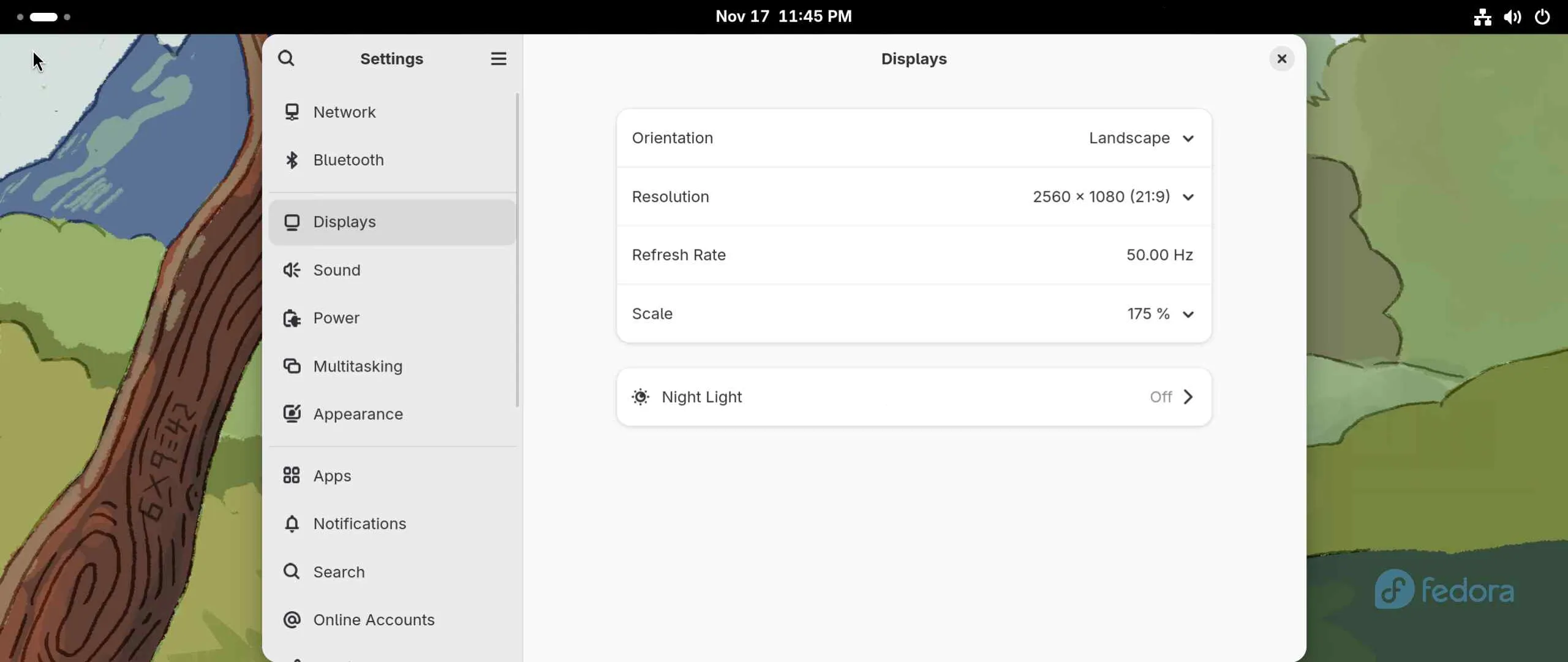1568x662 pixels.
Task: Click the Night Light sun icon
Action: coord(640,397)
